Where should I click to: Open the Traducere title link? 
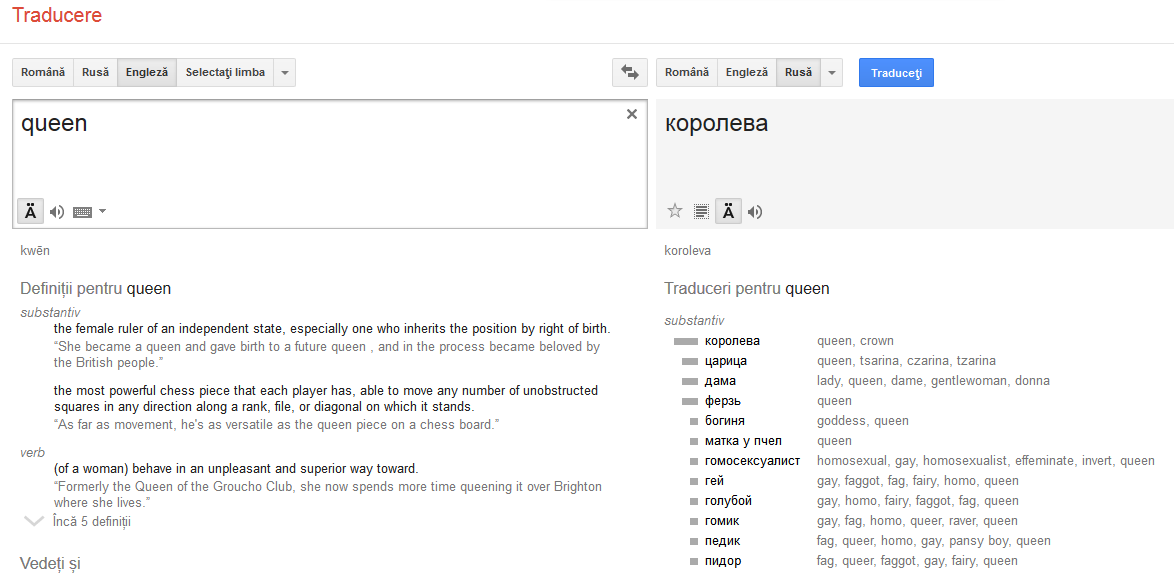[x=57, y=14]
